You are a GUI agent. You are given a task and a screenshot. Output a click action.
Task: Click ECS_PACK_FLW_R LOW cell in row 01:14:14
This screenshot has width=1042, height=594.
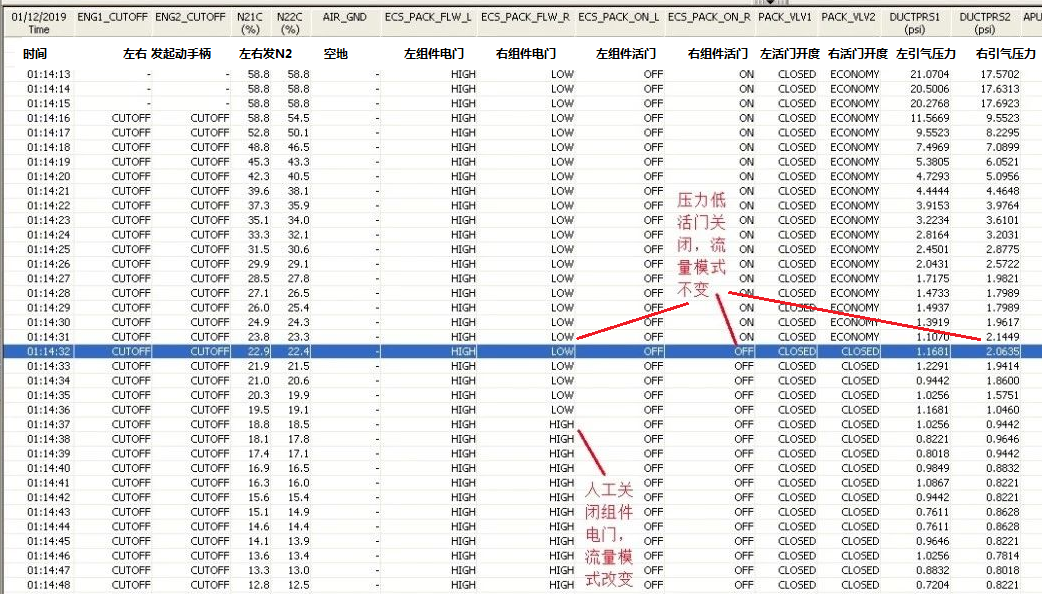coord(562,89)
